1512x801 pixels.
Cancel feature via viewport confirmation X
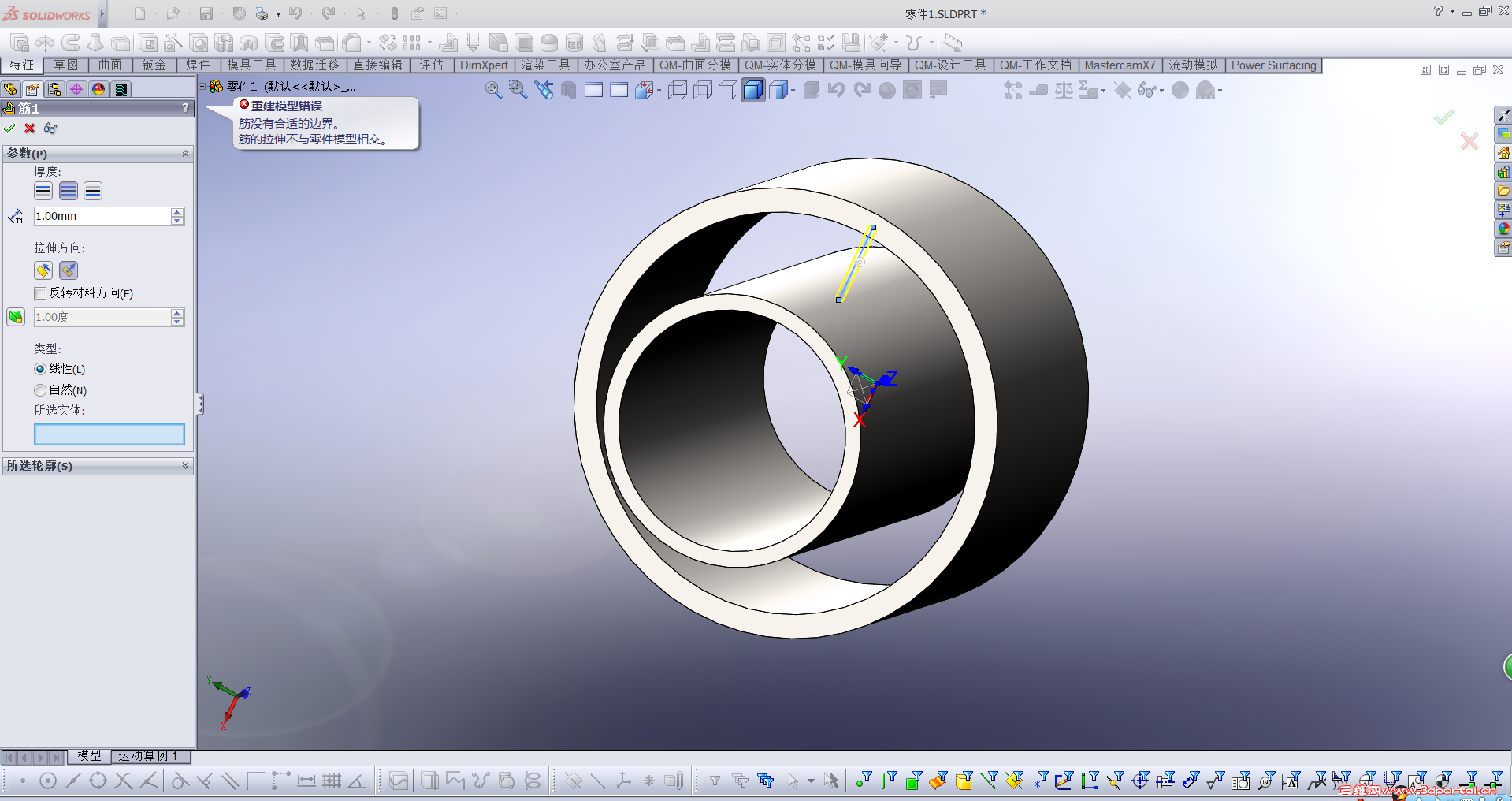tap(1469, 141)
